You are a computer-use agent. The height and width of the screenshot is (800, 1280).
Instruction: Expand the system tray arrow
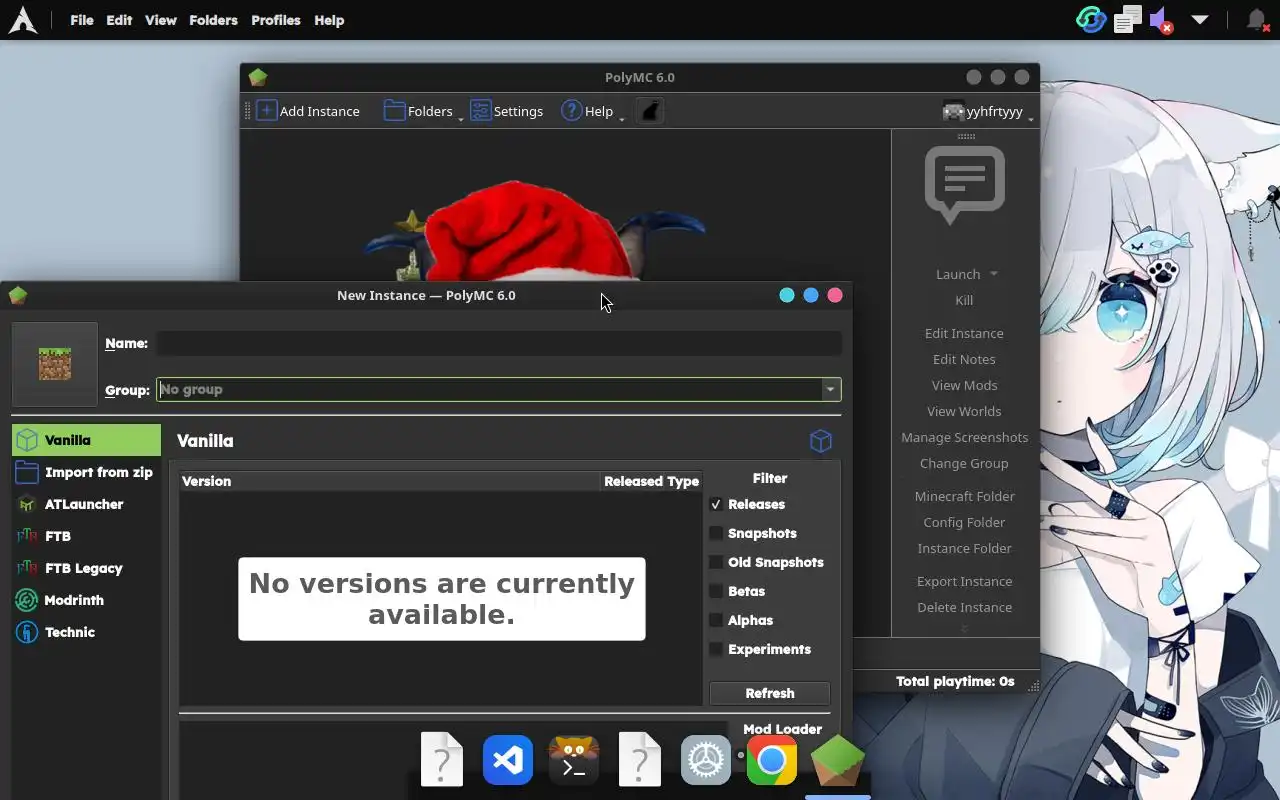[1200, 20]
